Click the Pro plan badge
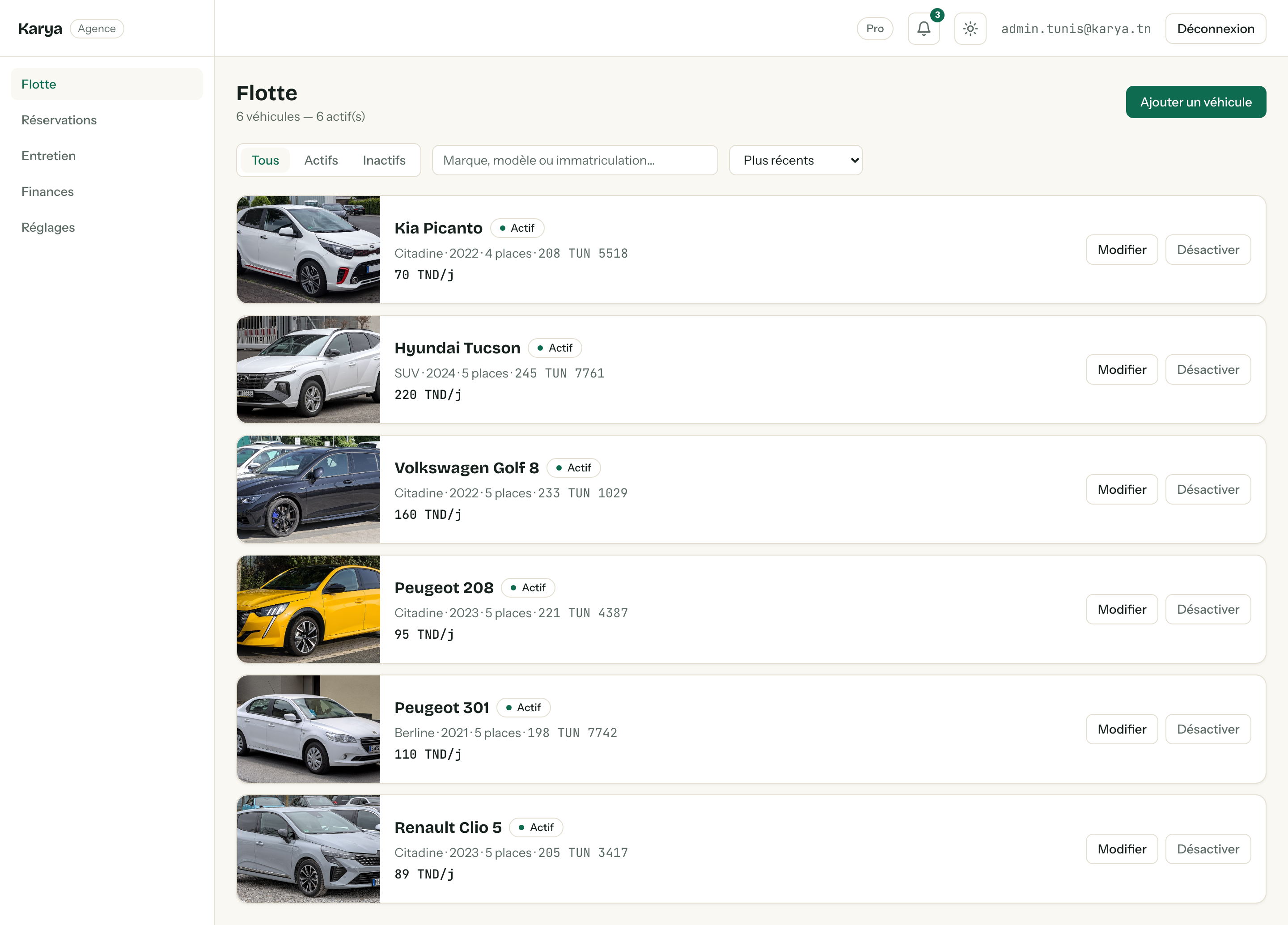This screenshot has width=1288, height=925. click(x=875, y=28)
